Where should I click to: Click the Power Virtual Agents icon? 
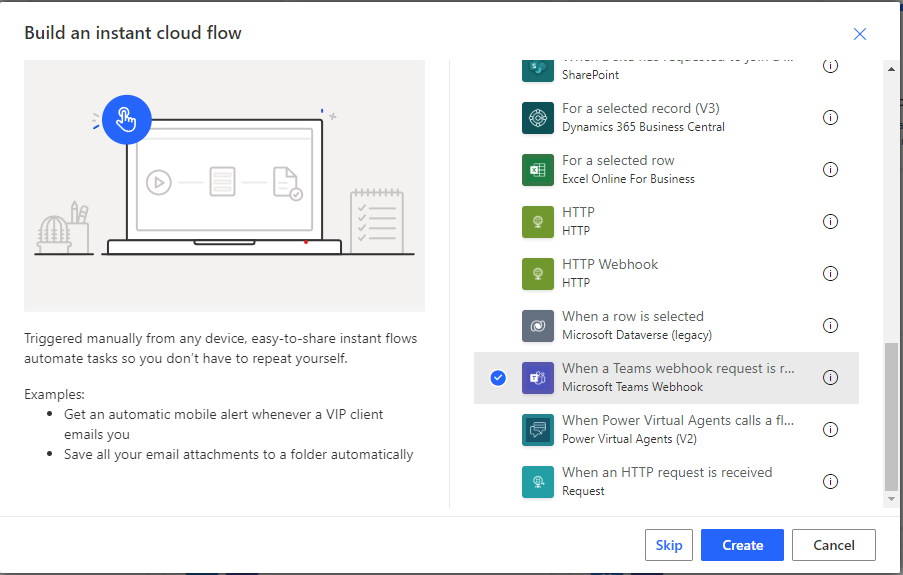click(537, 429)
